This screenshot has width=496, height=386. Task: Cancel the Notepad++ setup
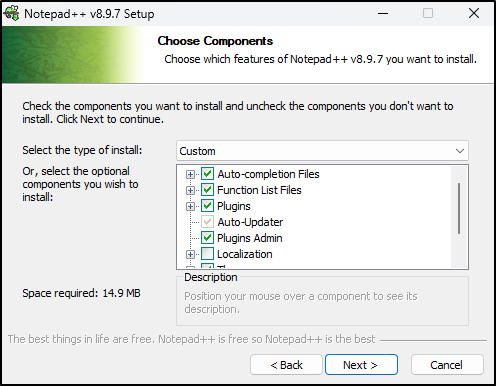447,365
